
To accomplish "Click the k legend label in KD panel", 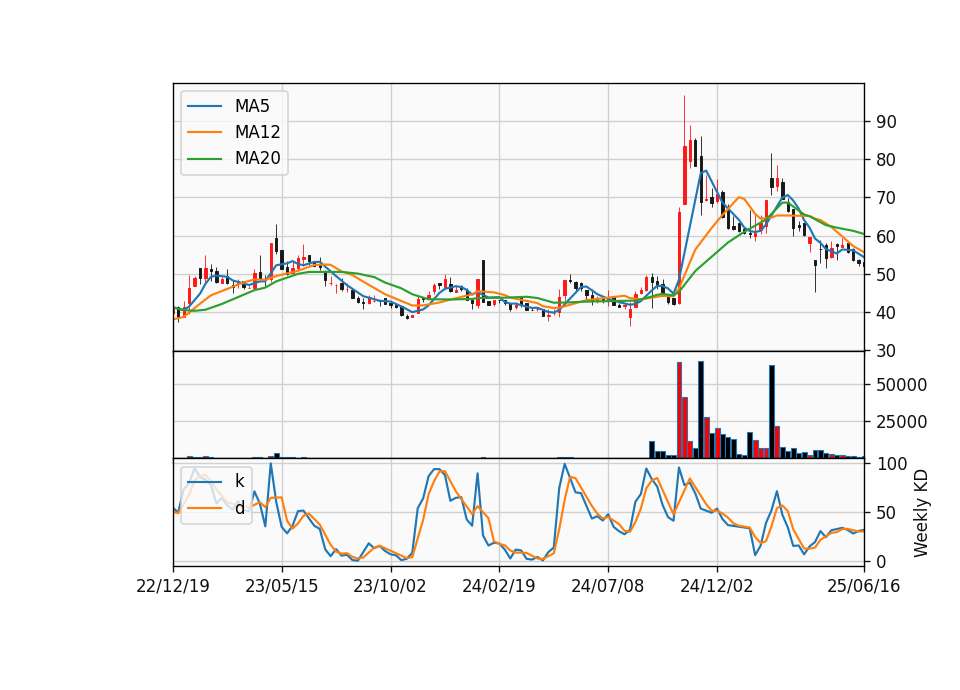I will tap(239, 481).
